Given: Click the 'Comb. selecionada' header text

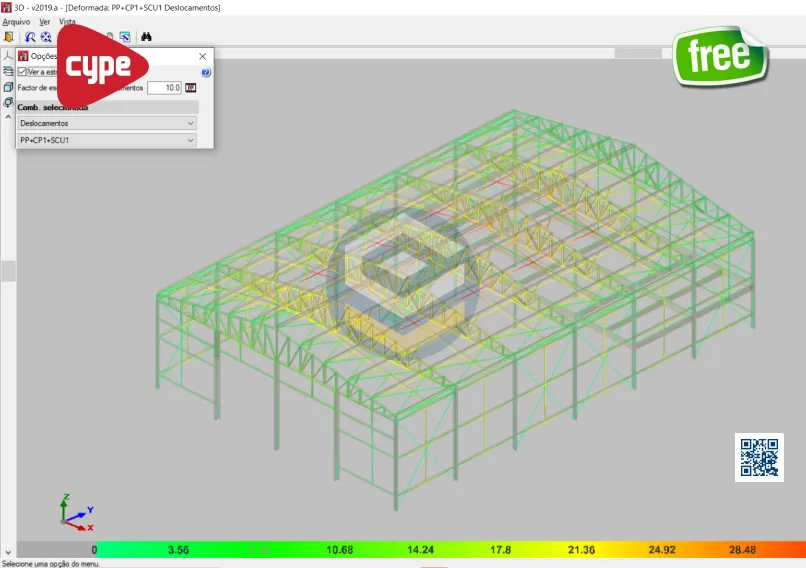Looking at the screenshot, I should 53,107.
